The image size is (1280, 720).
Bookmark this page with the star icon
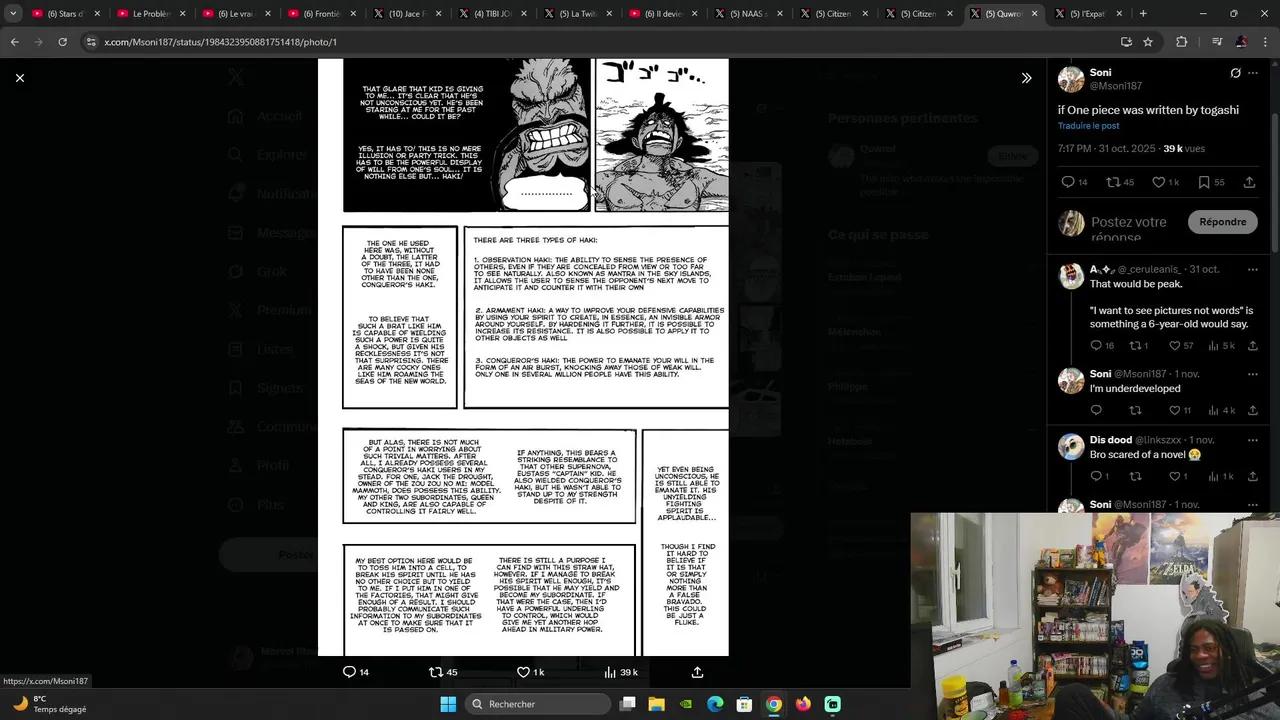click(1148, 42)
